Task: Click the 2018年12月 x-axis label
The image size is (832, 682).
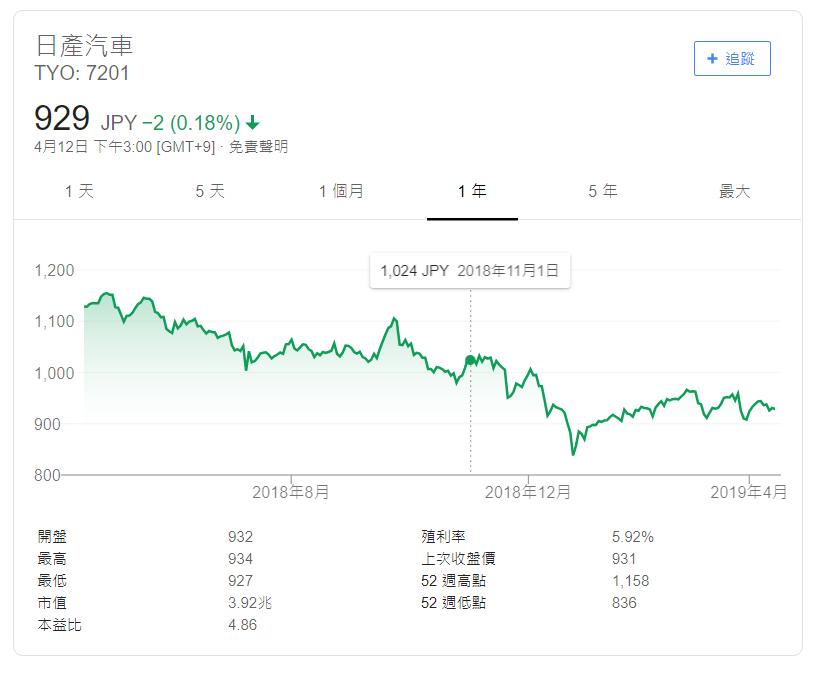Action: (528, 492)
